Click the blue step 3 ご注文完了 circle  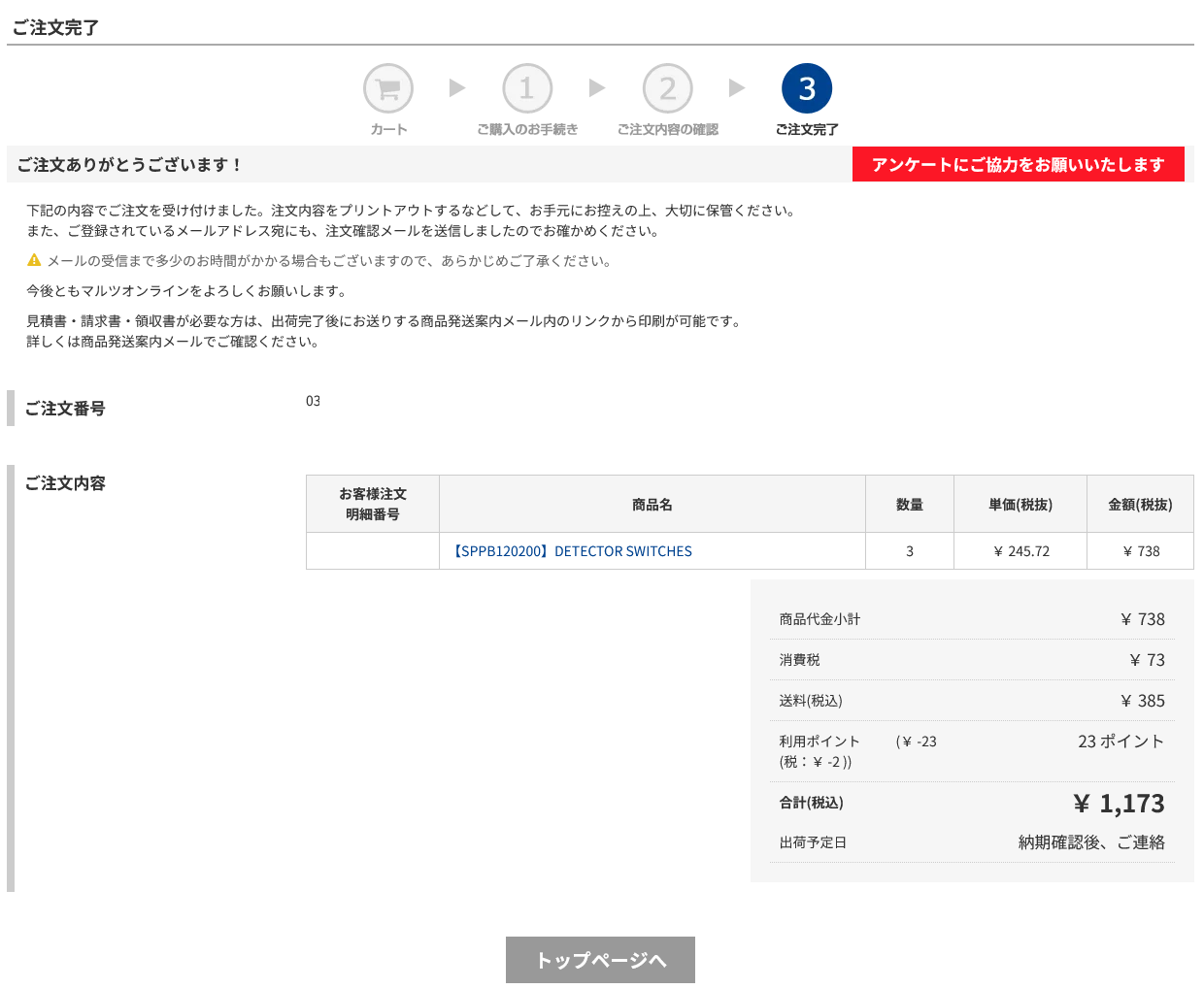807,89
